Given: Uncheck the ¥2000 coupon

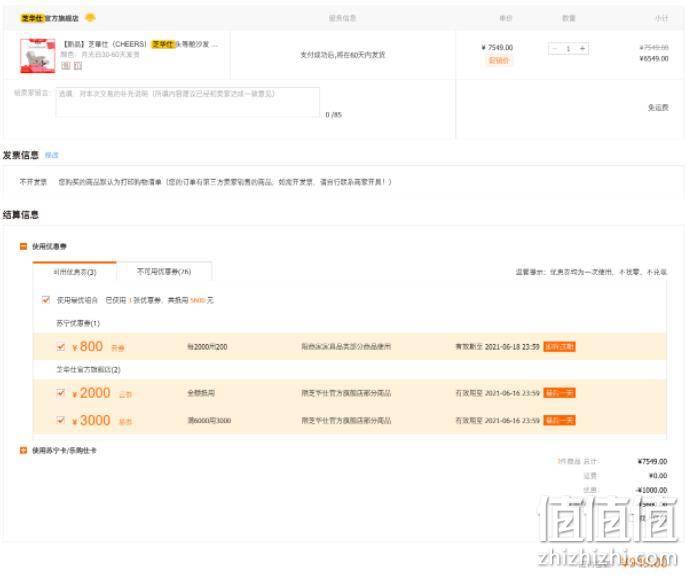Looking at the screenshot, I should point(61,393).
